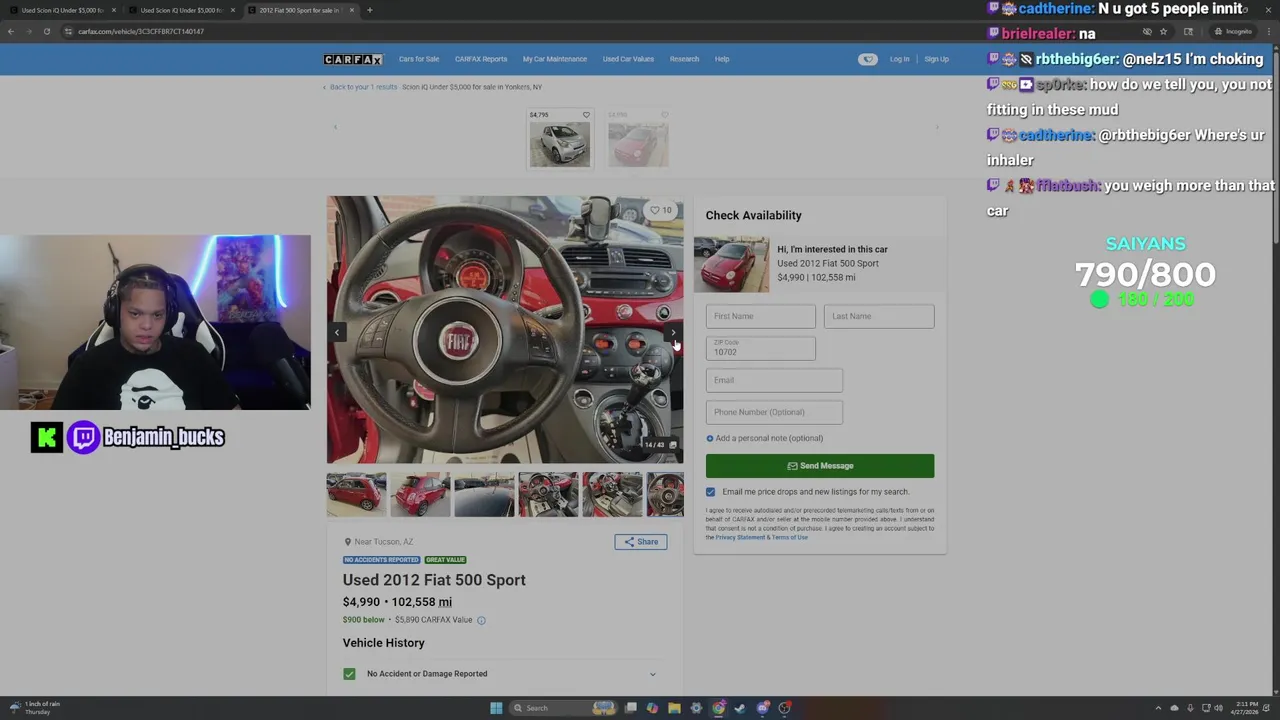Viewport: 1280px width, 720px height.
Task: Click Incognito indicator in browser toolbar
Action: coord(1232,31)
